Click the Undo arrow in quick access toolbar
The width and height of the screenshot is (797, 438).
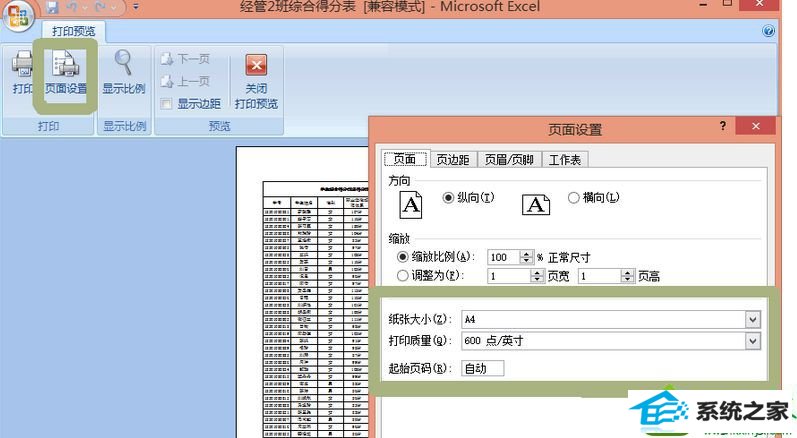click(x=72, y=7)
